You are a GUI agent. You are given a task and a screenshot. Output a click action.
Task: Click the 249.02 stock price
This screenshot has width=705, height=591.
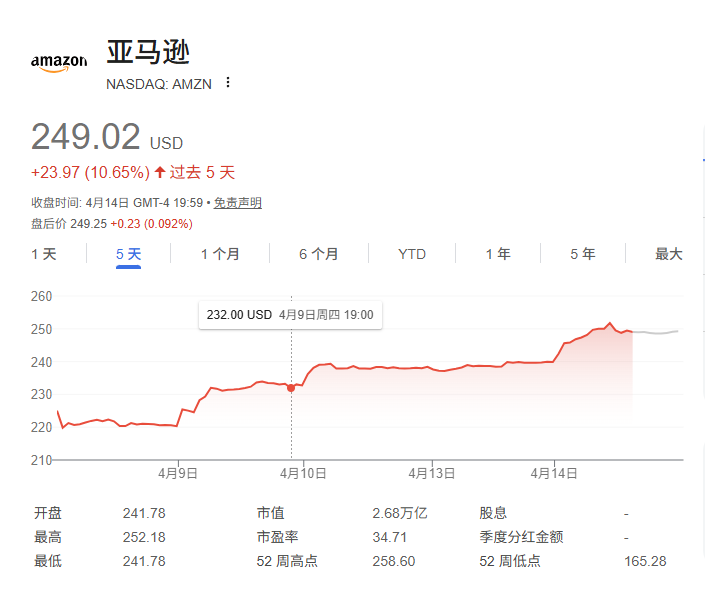click(85, 137)
